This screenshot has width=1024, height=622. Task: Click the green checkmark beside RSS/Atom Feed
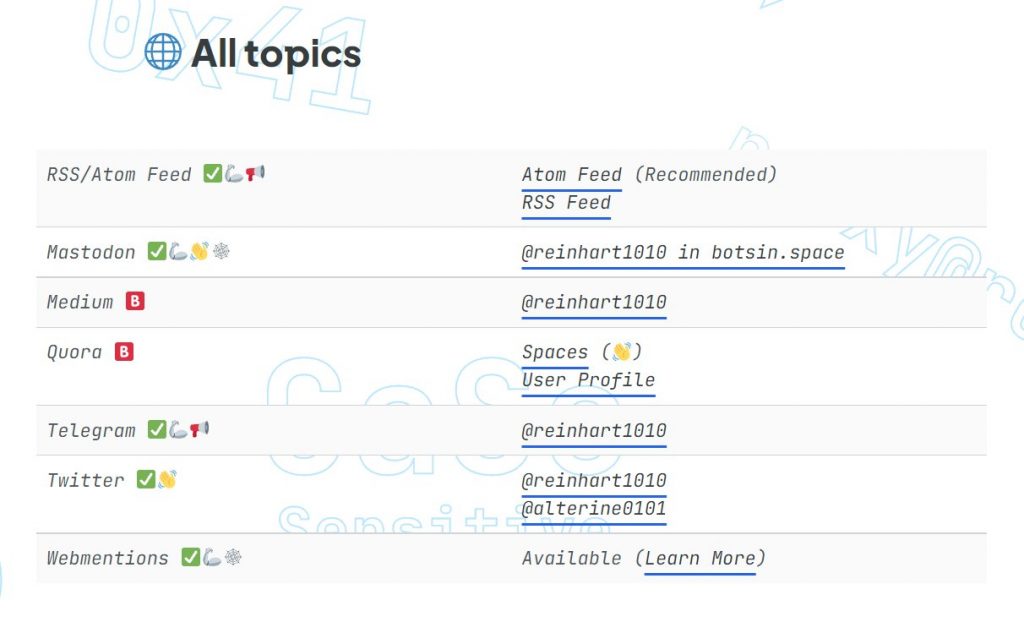(212, 174)
